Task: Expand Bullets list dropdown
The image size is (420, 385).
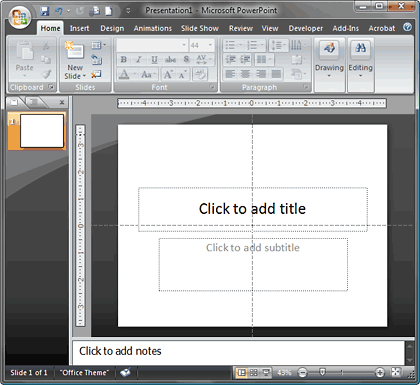Action: tap(240, 45)
